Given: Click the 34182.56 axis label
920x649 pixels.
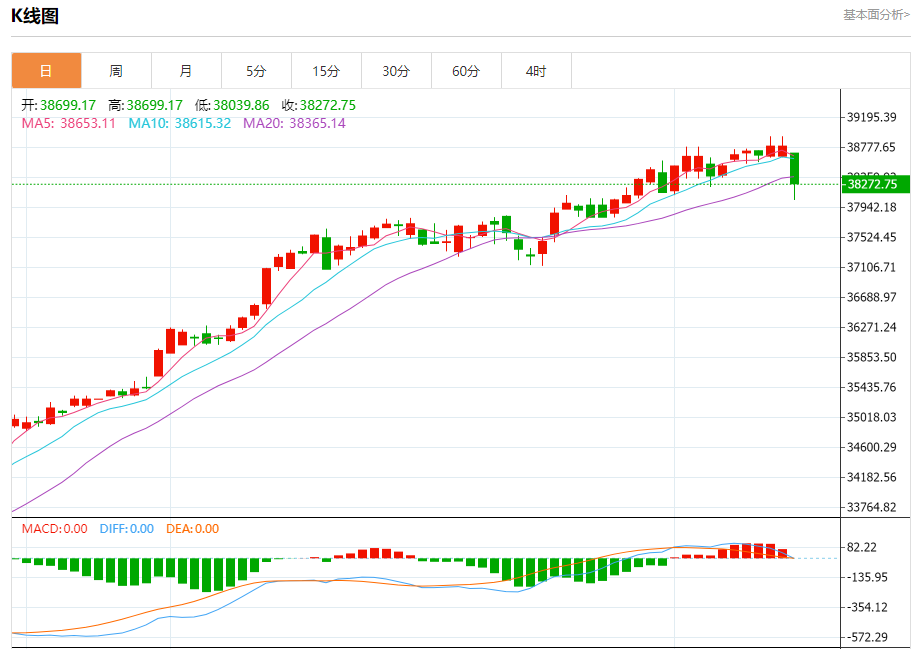Looking at the screenshot, I should (x=871, y=477).
